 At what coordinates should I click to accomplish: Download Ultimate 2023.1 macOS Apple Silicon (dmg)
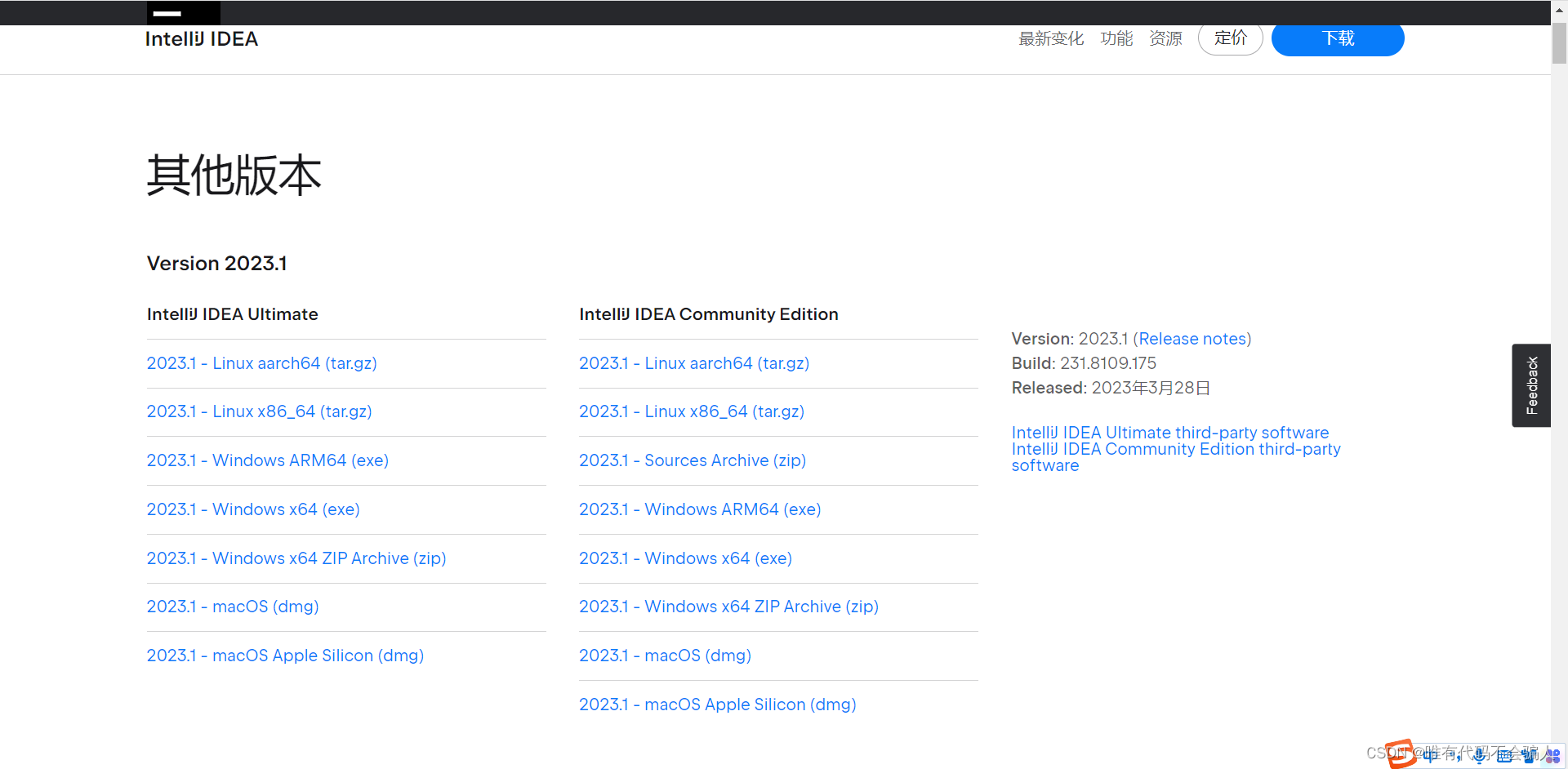tap(285, 656)
